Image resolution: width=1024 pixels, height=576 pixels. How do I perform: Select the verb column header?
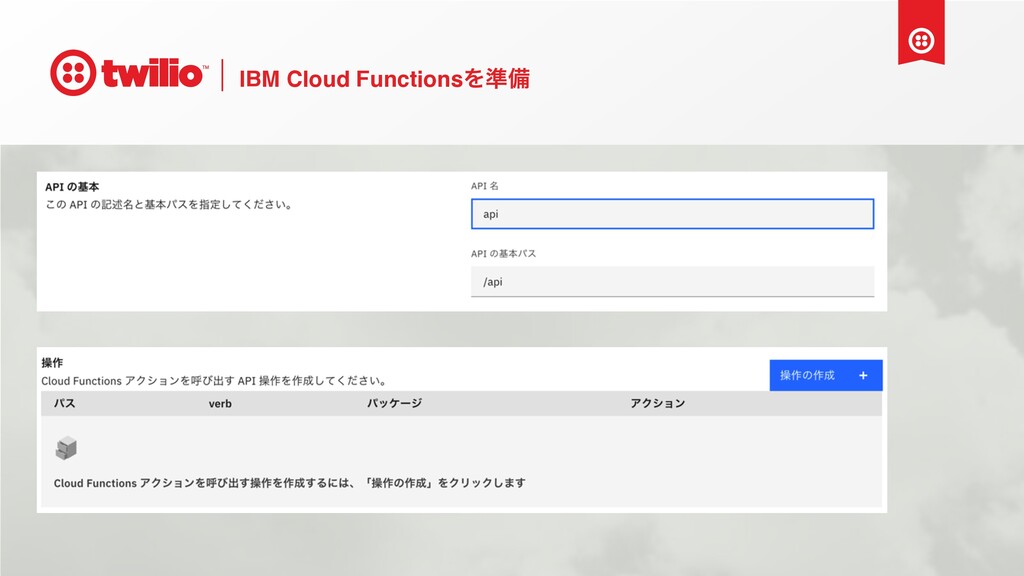tap(220, 404)
